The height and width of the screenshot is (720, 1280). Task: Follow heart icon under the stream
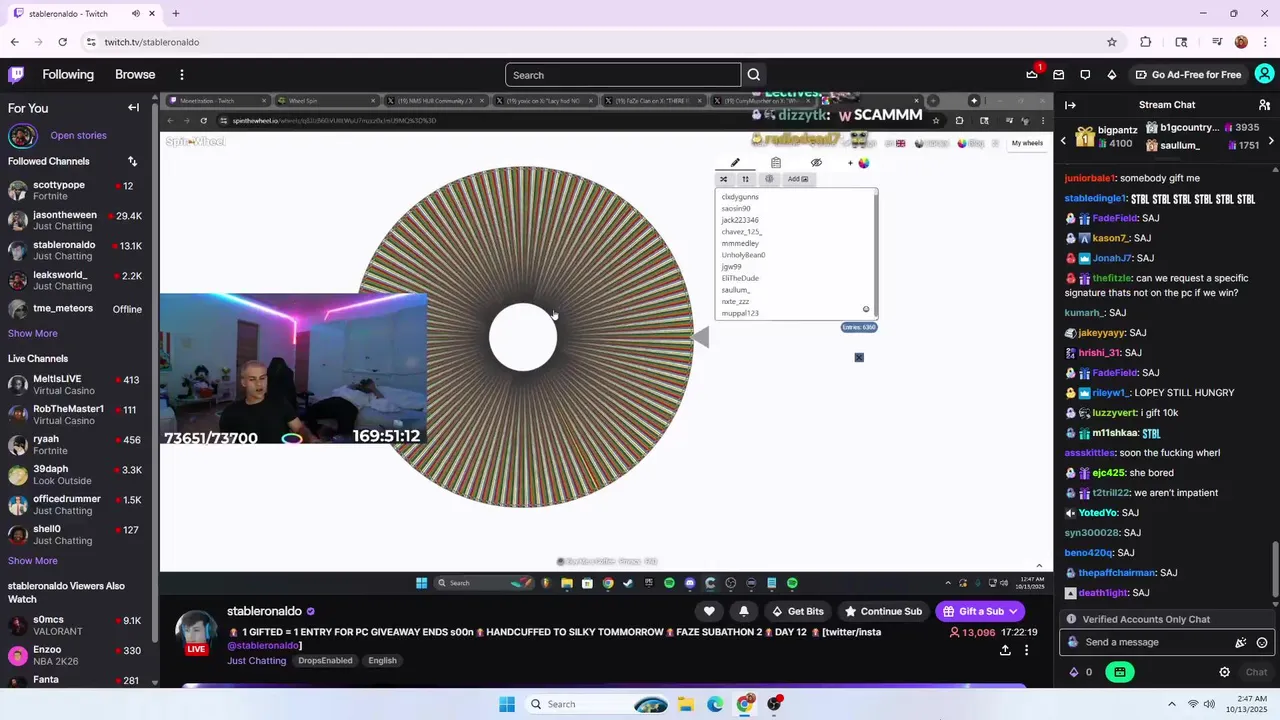coord(709,611)
